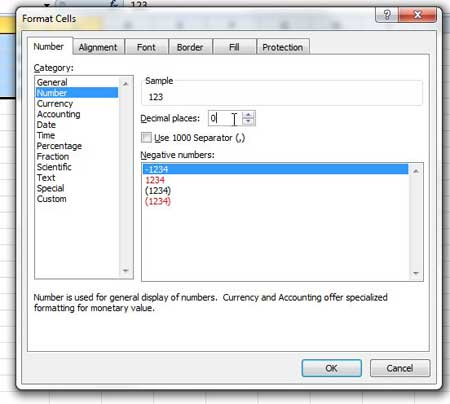The image size is (450, 404).
Task: Click Negative numbers list scroll up arrow
Action: point(416,171)
